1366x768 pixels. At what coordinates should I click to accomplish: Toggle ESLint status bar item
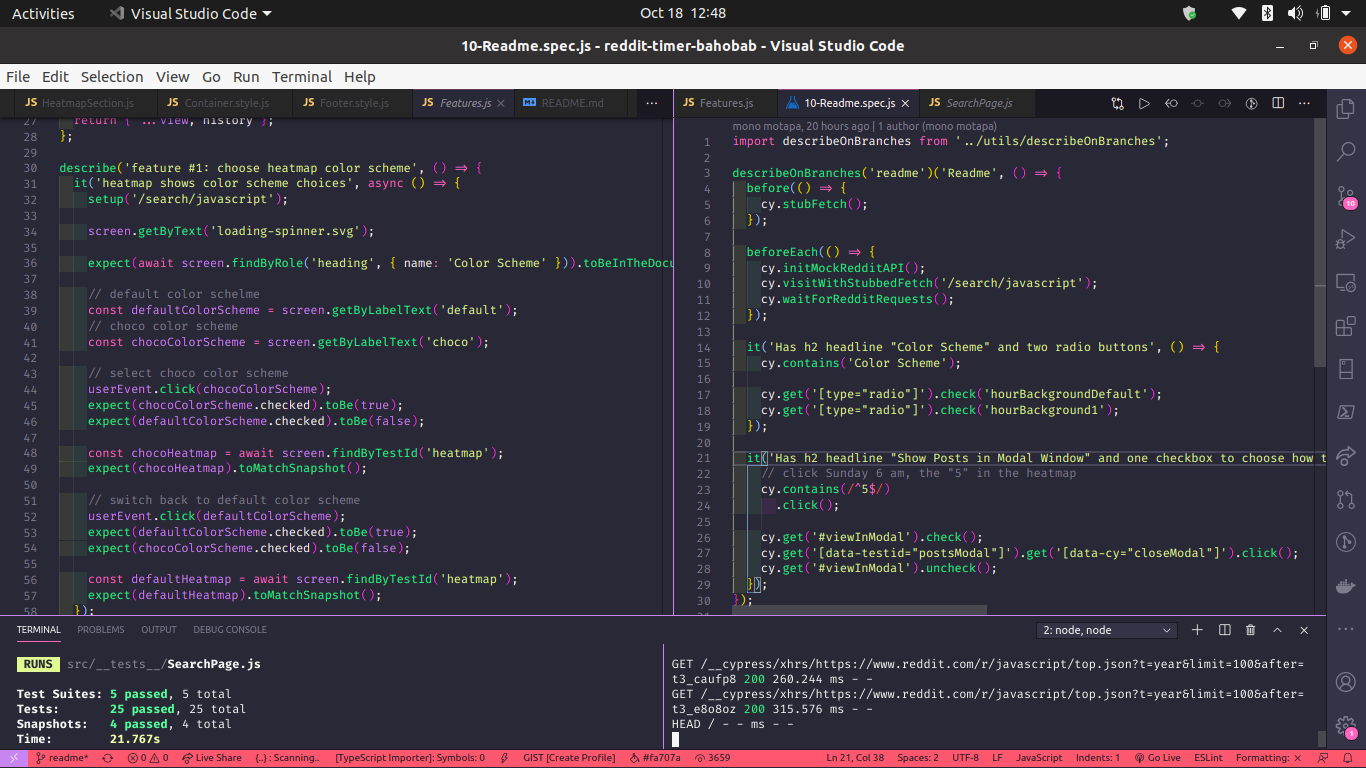pos(1208,758)
